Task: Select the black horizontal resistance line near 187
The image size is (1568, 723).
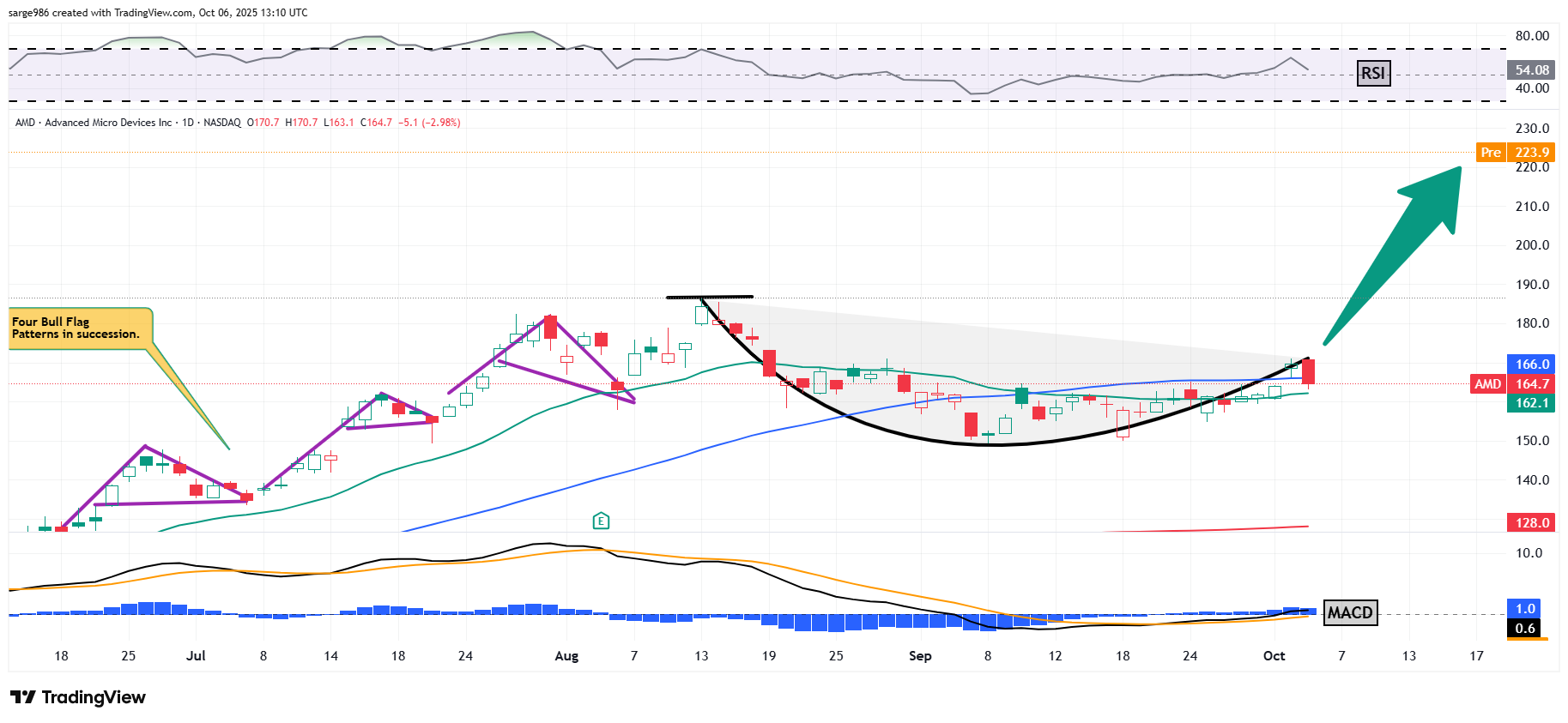Action: click(x=710, y=297)
